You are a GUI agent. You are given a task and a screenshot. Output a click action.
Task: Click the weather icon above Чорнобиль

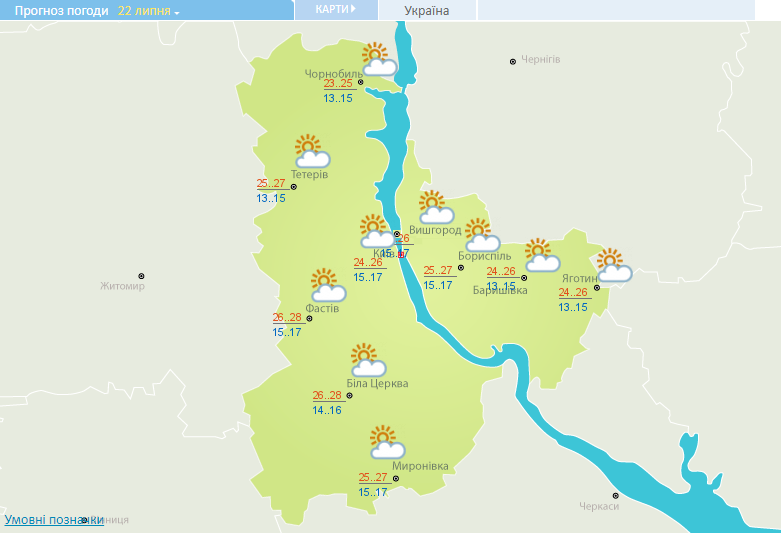377,60
